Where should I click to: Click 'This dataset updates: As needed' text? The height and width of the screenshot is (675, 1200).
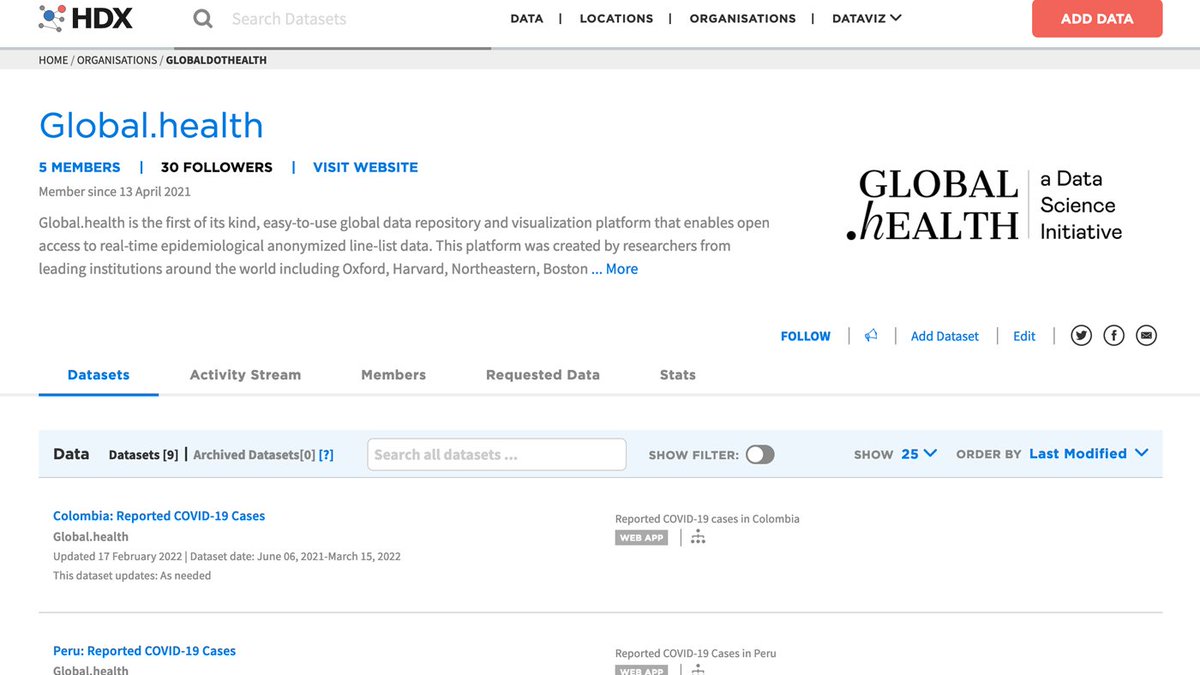click(x=132, y=576)
